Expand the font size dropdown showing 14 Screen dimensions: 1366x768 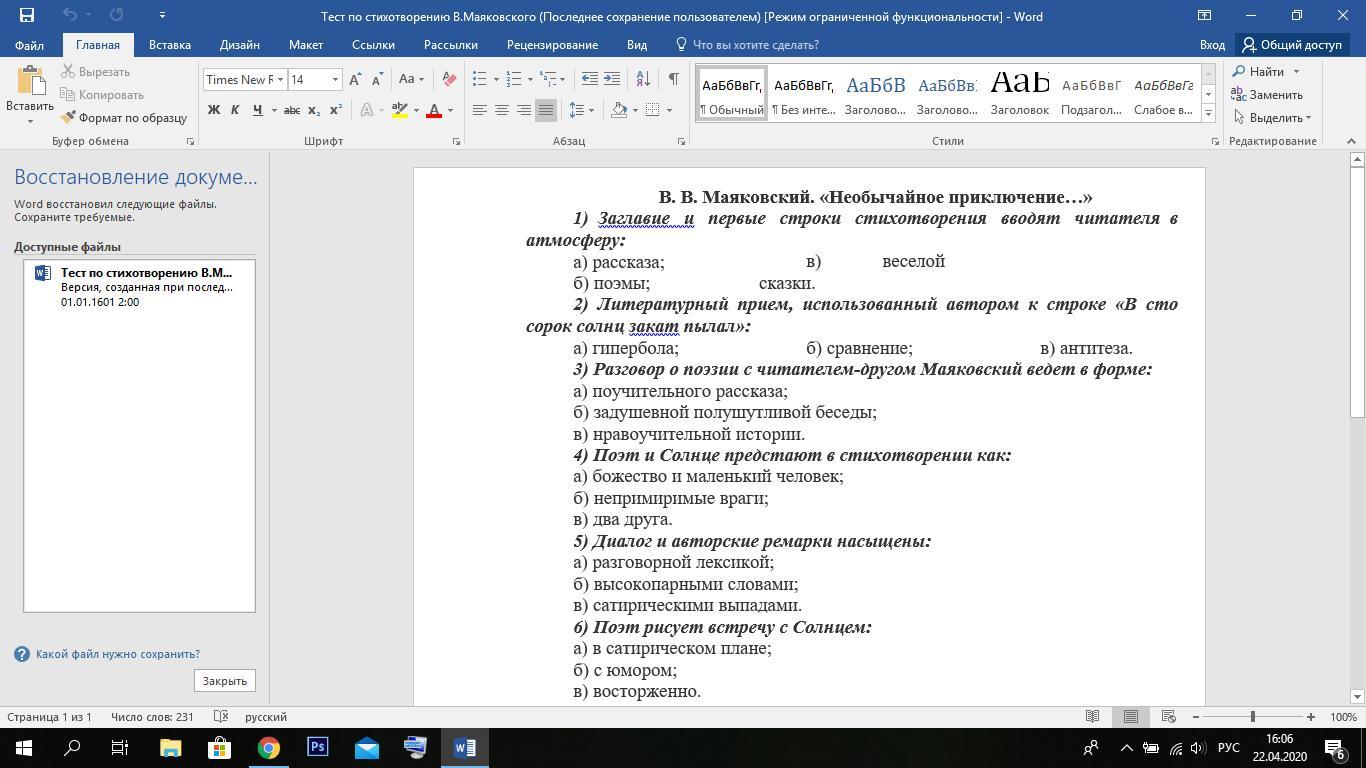click(335, 80)
